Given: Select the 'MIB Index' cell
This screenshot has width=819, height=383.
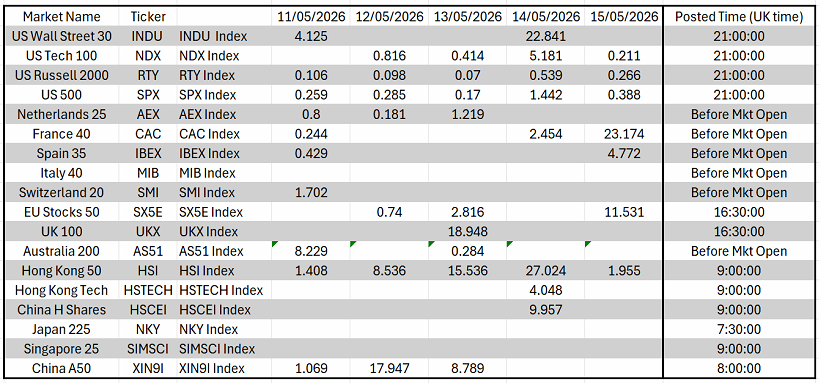Looking at the screenshot, I should click(x=224, y=173).
